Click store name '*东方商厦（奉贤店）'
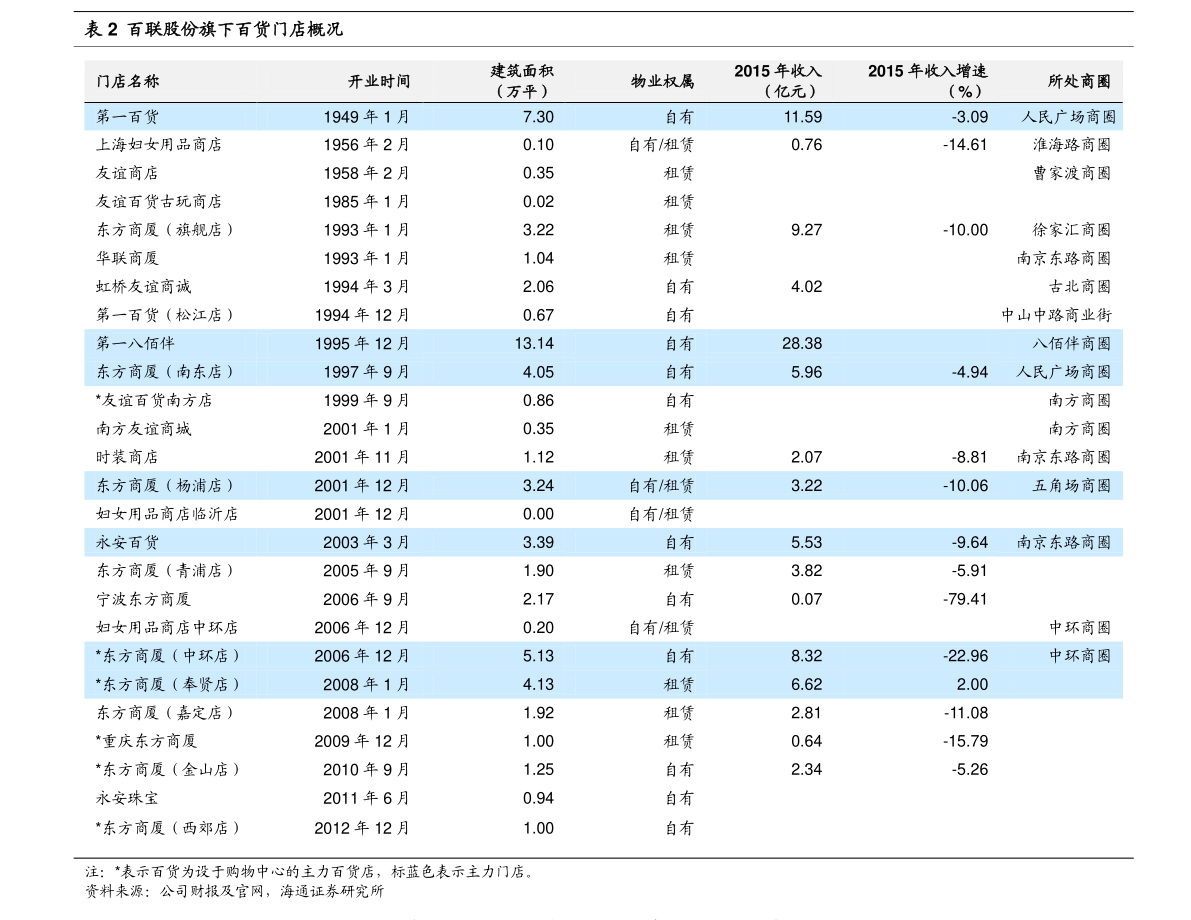Viewport: 1191px width, 920px height. [168, 684]
